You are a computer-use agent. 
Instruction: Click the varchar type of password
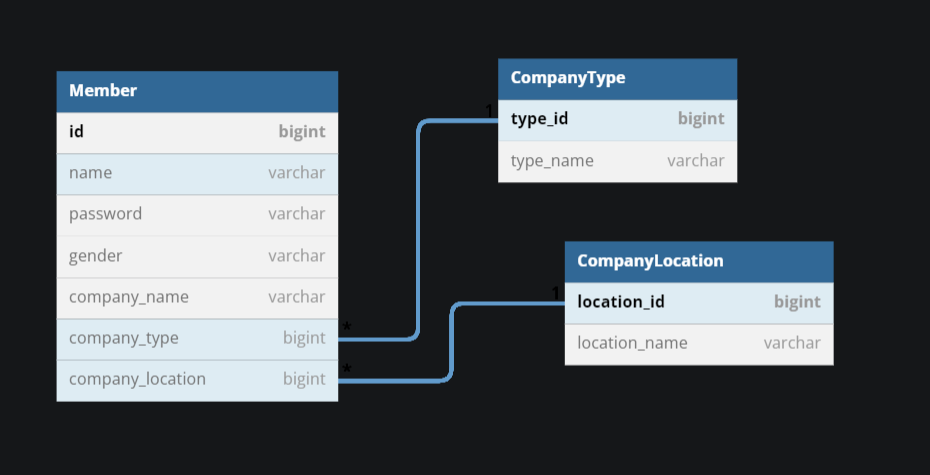(297, 214)
